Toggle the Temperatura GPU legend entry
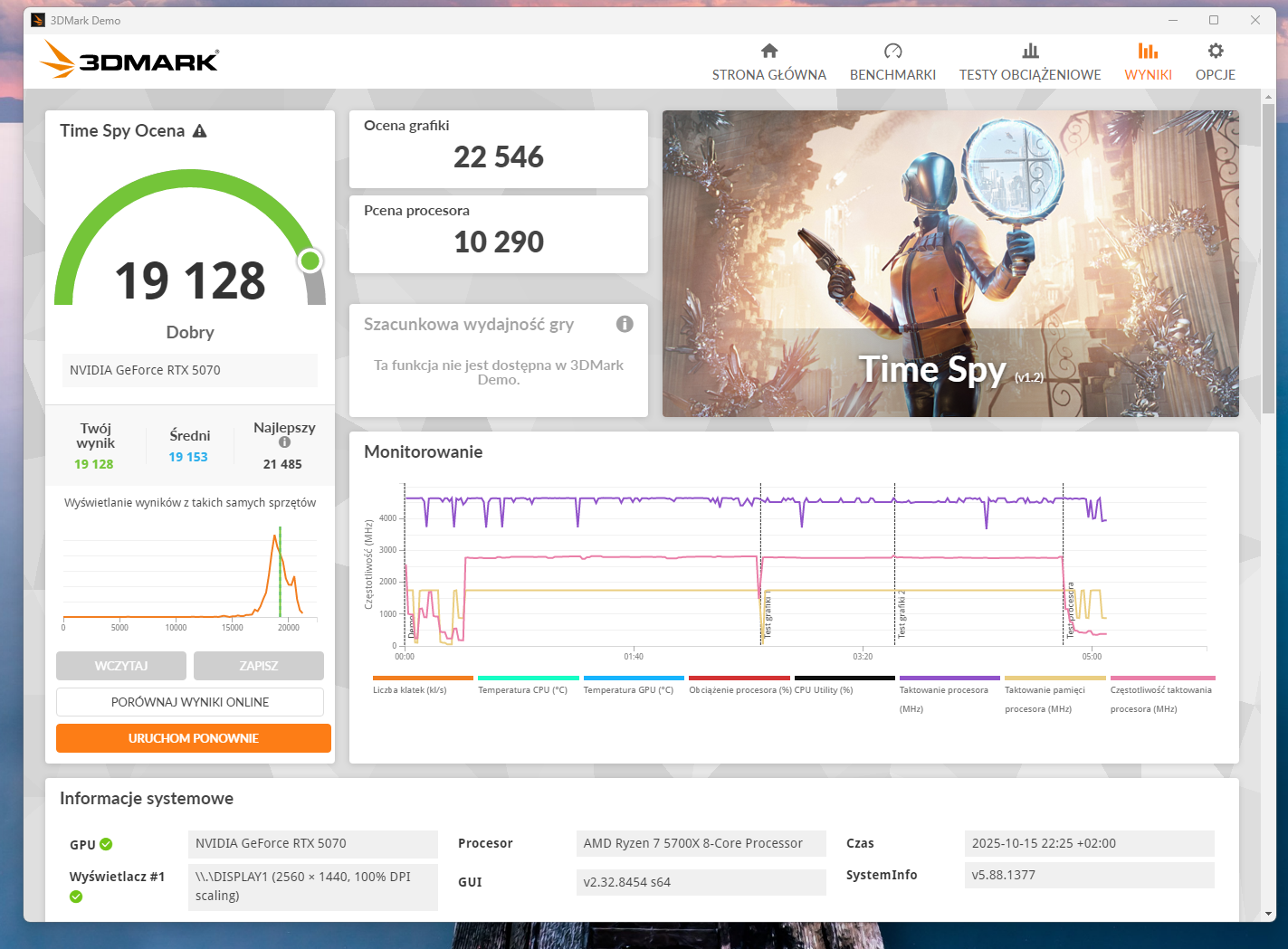Viewport: 1288px width, 949px height. click(x=634, y=685)
